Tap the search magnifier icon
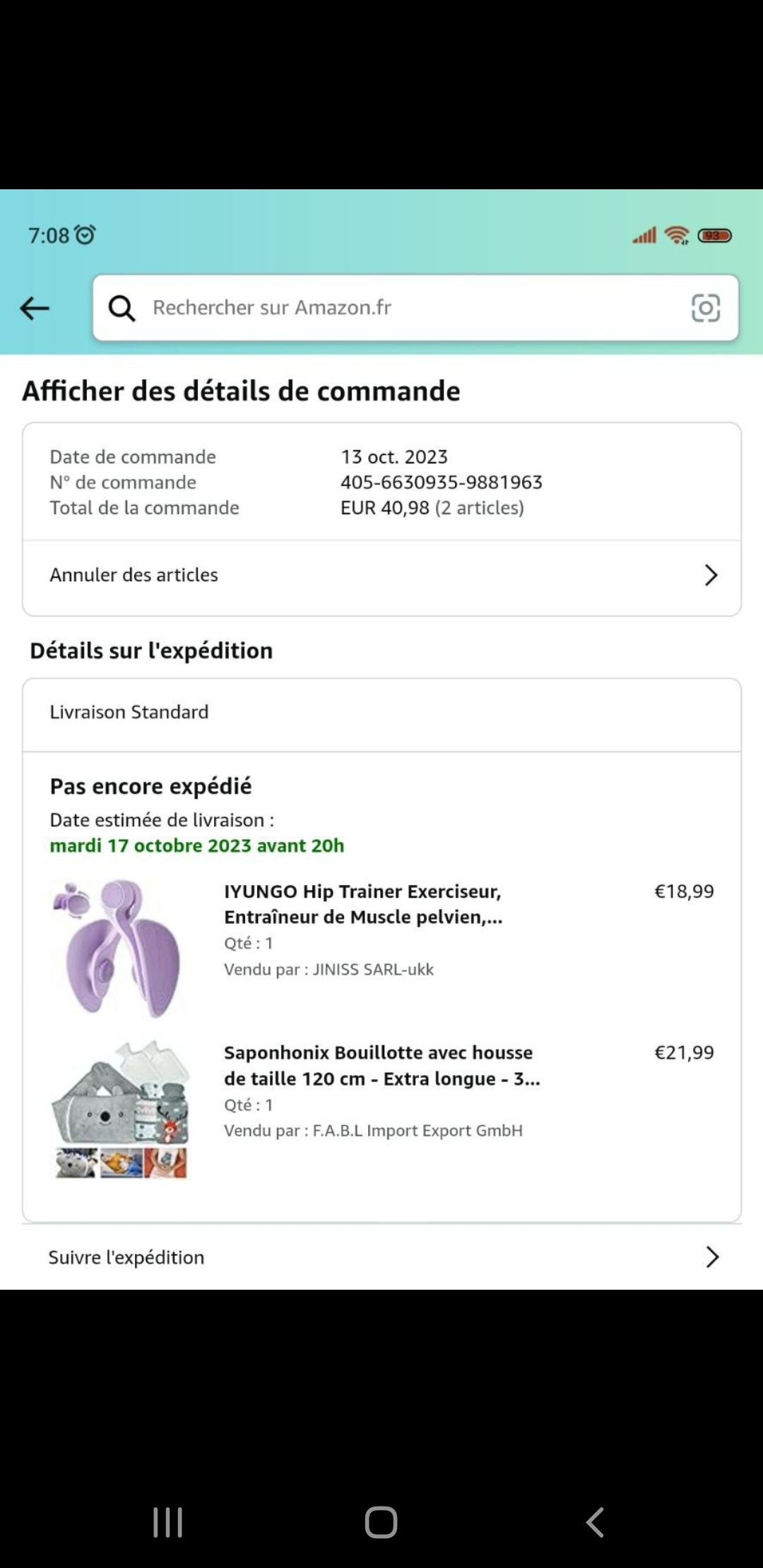Image resolution: width=763 pixels, height=1568 pixels. 122,308
